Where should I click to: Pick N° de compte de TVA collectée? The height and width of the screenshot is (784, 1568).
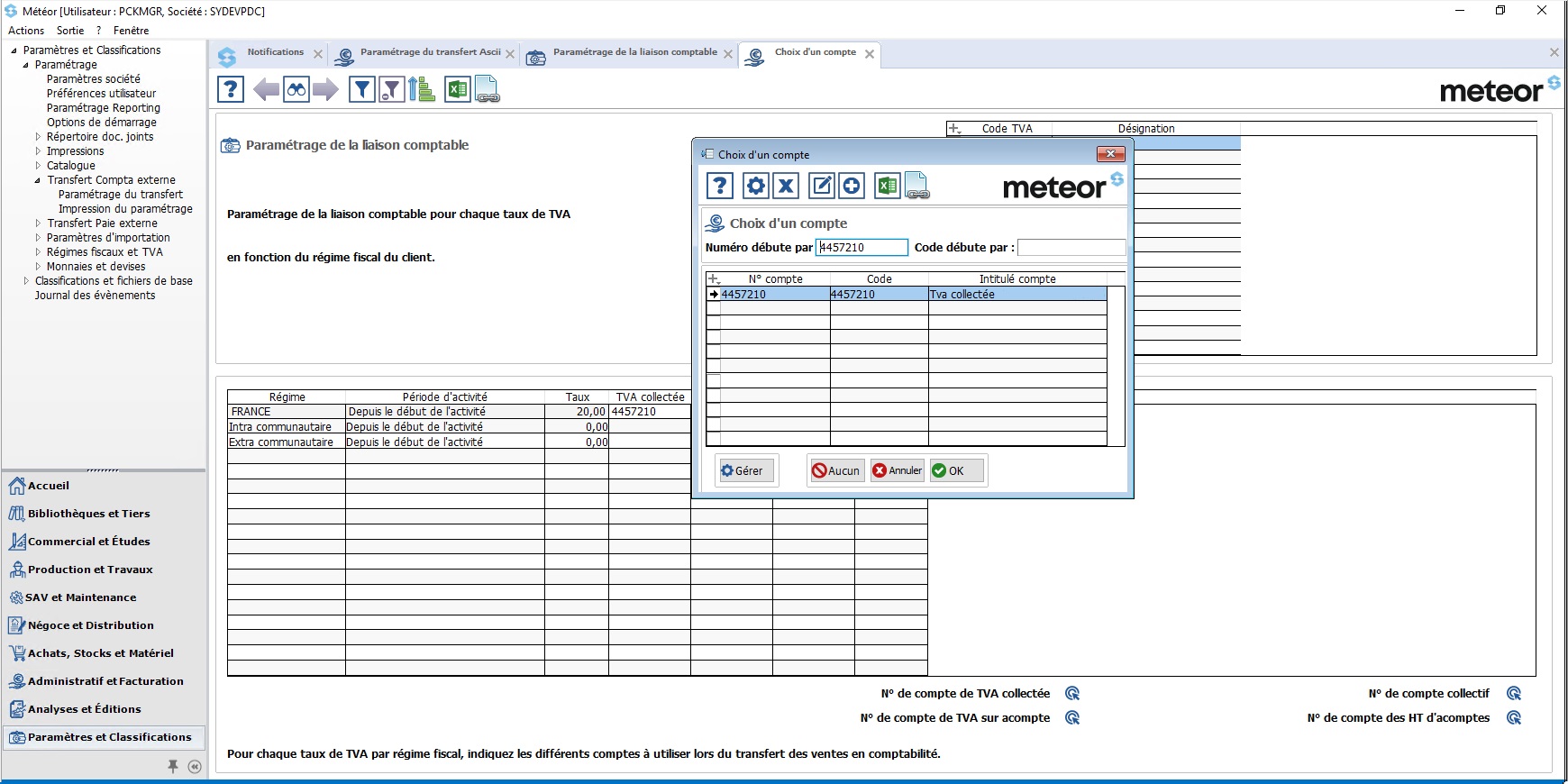pyautogui.click(x=1072, y=693)
